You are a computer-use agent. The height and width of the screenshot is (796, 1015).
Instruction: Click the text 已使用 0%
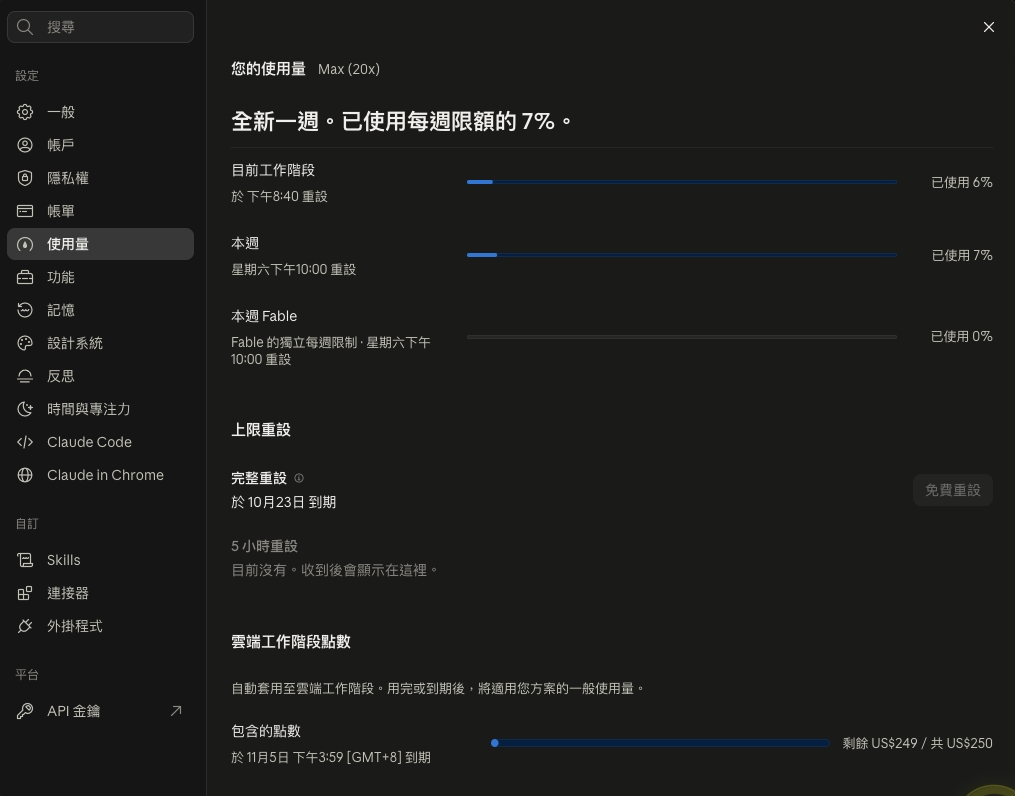coord(961,337)
